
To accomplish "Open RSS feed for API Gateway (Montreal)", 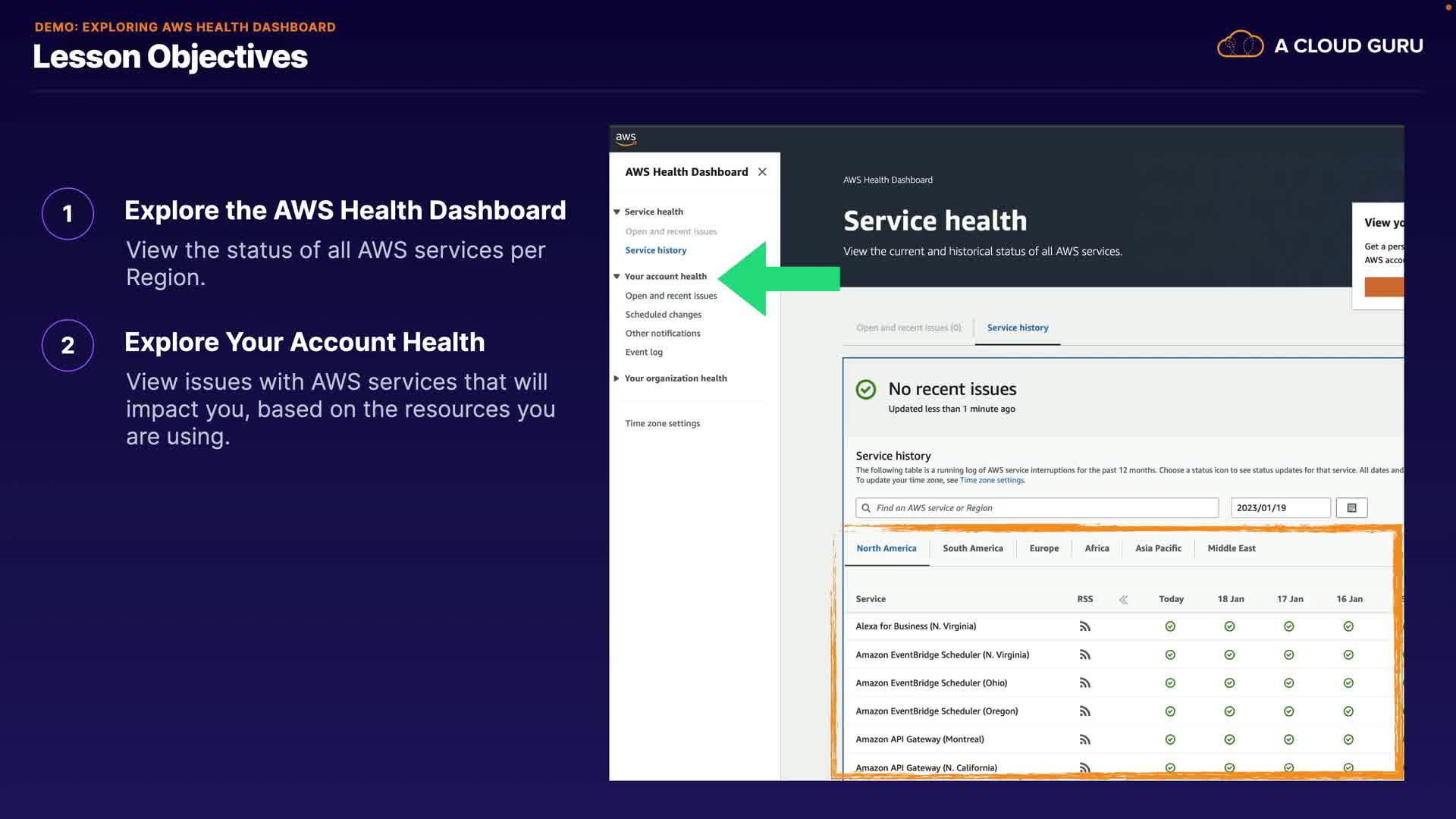I will pos(1084,739).
